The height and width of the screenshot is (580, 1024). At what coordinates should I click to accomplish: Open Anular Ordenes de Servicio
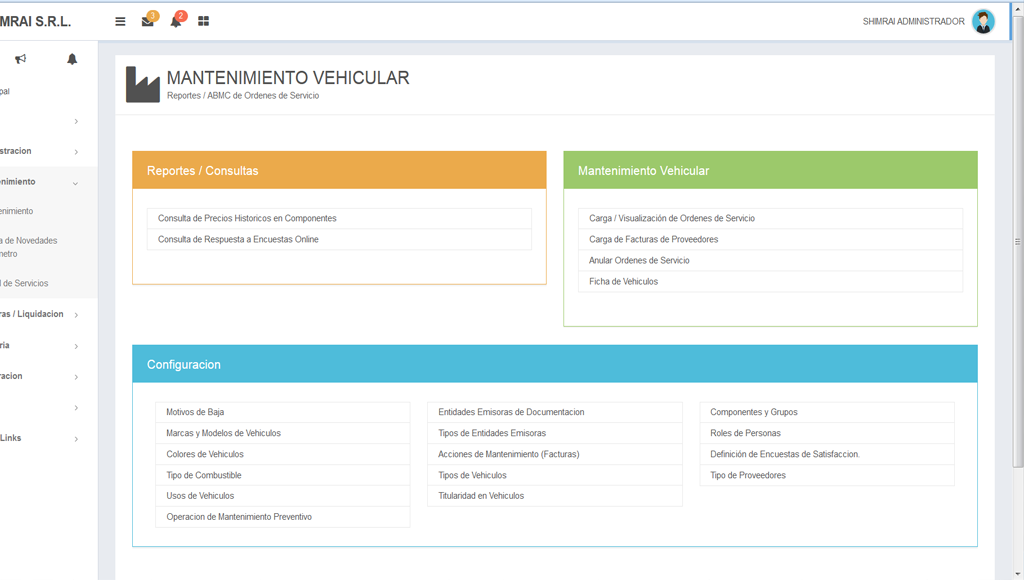click(770, 260)
